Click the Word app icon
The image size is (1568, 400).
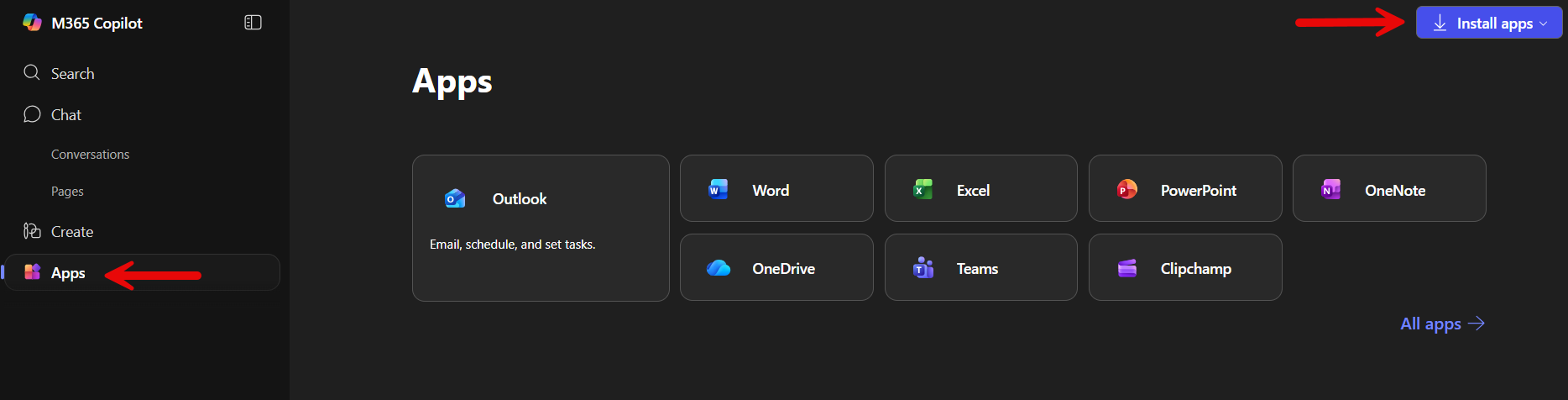(719, 189)
